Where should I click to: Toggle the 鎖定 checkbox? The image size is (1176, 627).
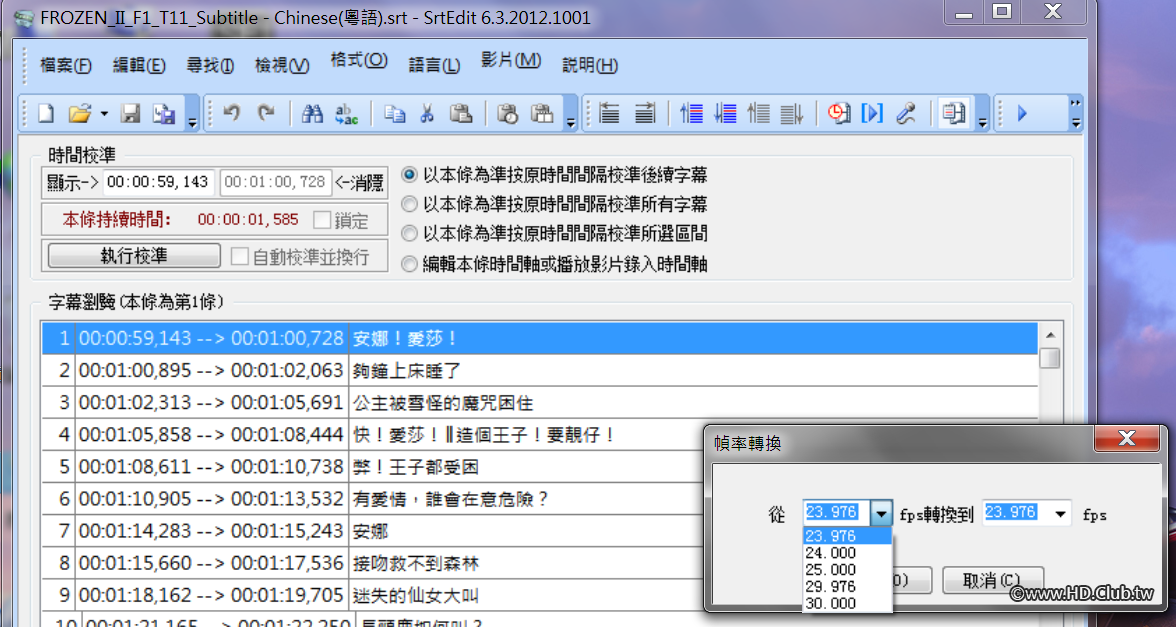(322, 220)
